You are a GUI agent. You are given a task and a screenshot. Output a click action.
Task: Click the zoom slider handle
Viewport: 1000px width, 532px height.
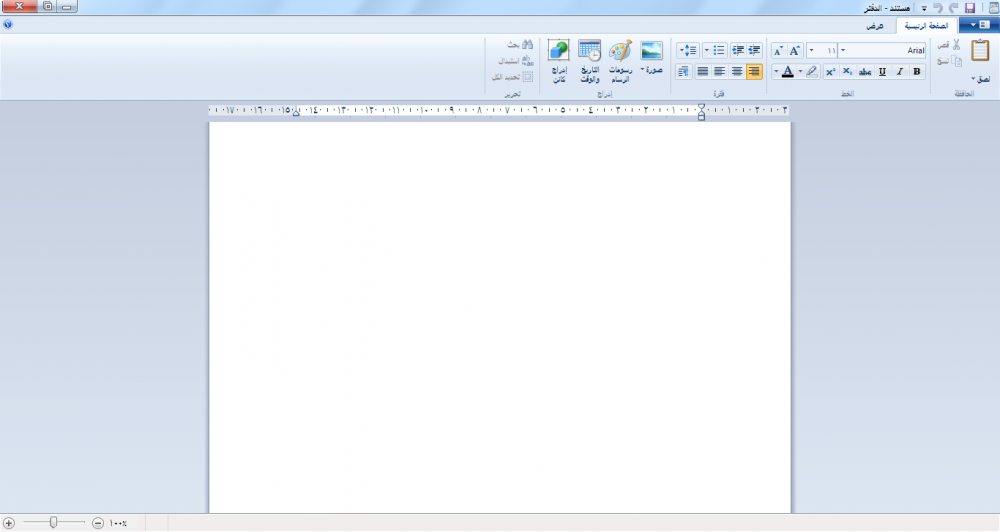53,522
